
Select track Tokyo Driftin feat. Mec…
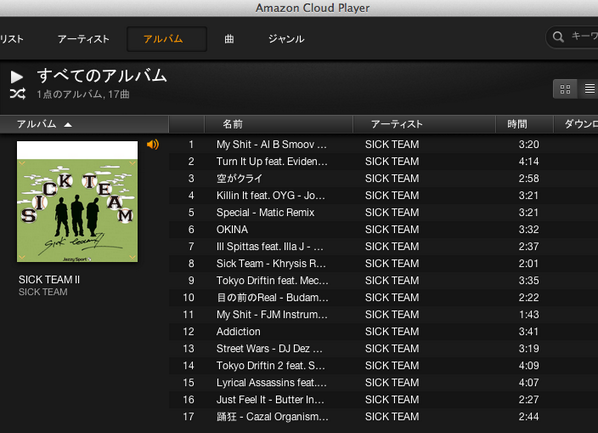coord(272,280)
